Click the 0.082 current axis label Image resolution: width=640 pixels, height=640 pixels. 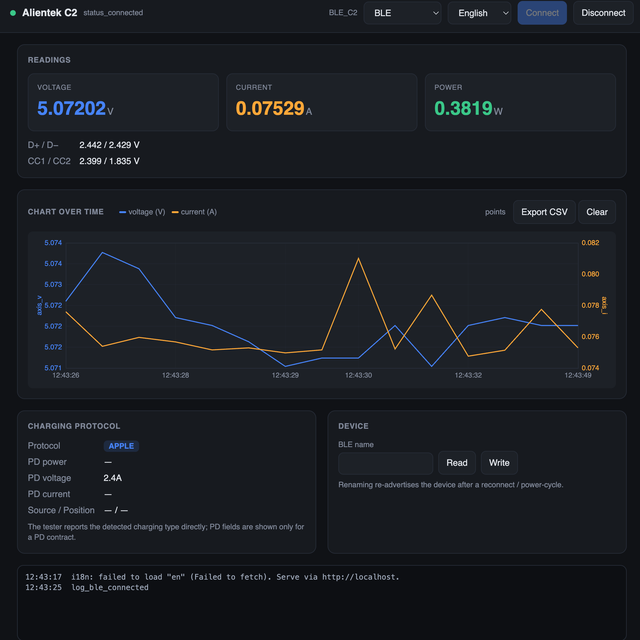pos(590,242)
